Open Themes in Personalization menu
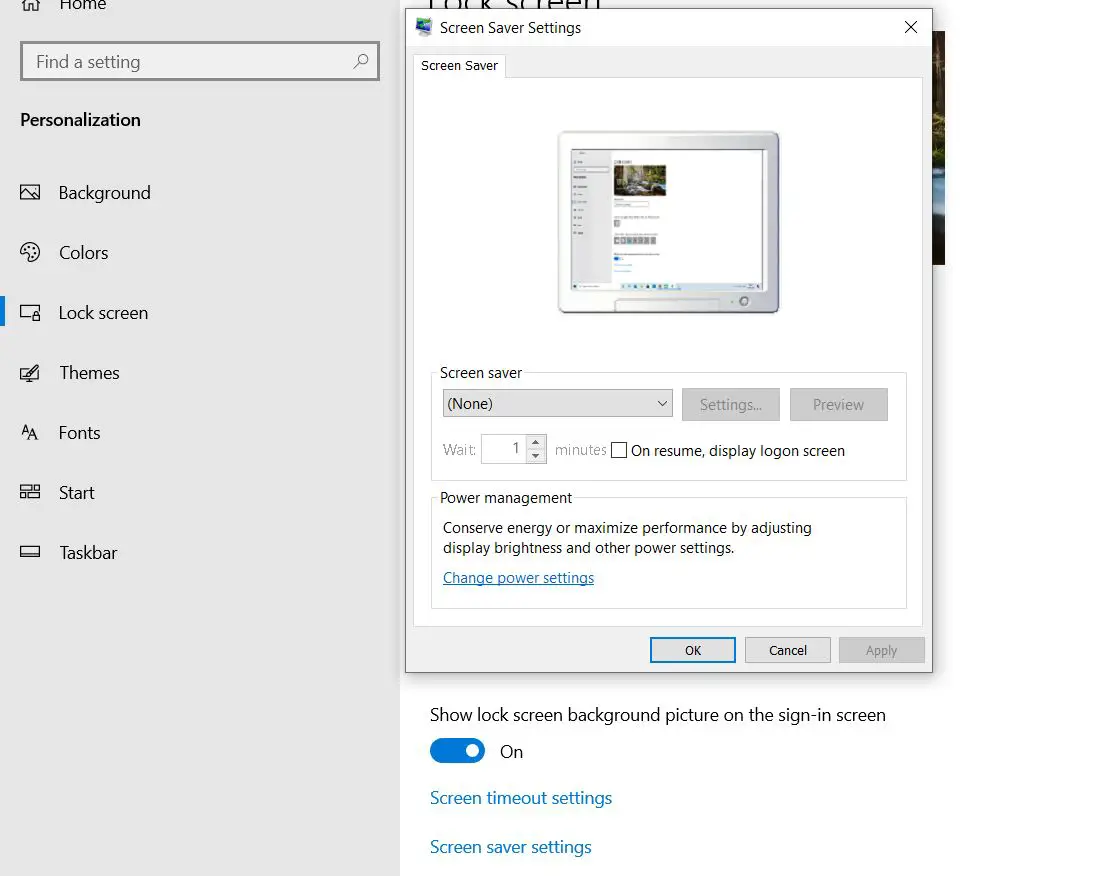Image resolution: width=1119 pixels, height=876 pixels. tap(89, 373)
